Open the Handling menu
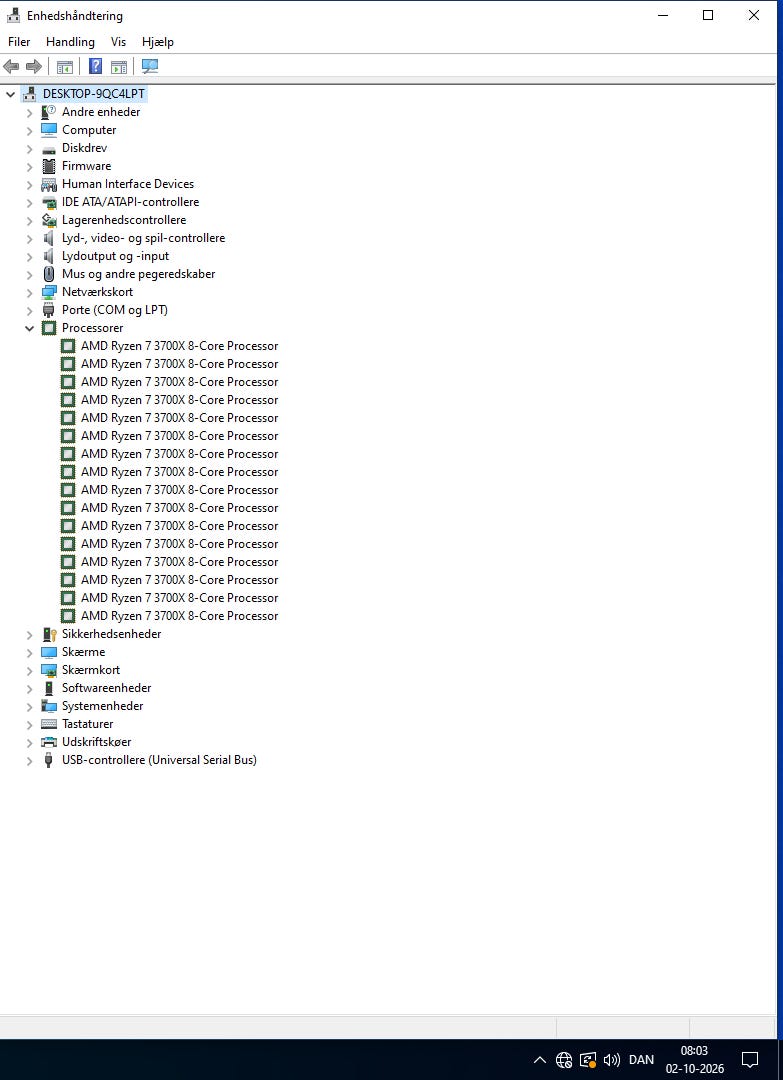783x1080 pixels. 70,42
